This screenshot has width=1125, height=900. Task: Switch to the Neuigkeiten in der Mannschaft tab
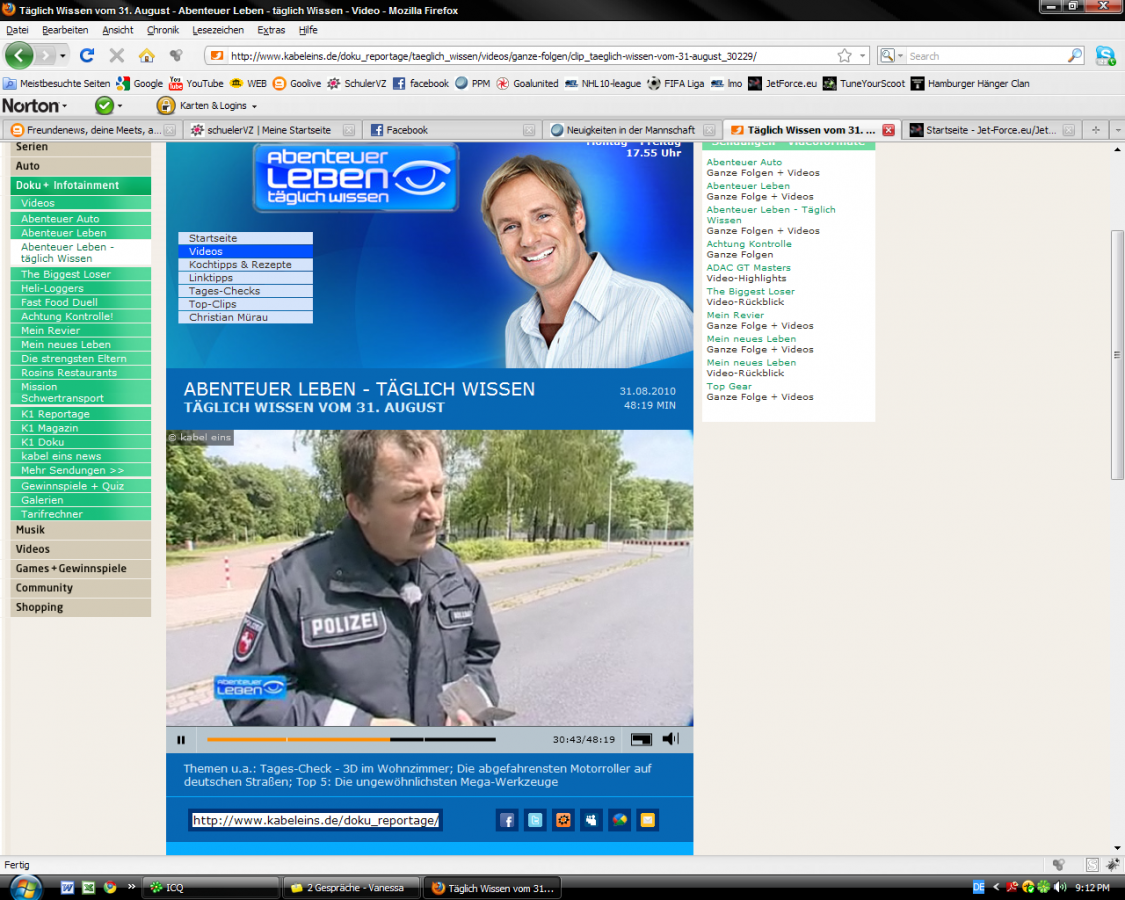tap(633, 130)
